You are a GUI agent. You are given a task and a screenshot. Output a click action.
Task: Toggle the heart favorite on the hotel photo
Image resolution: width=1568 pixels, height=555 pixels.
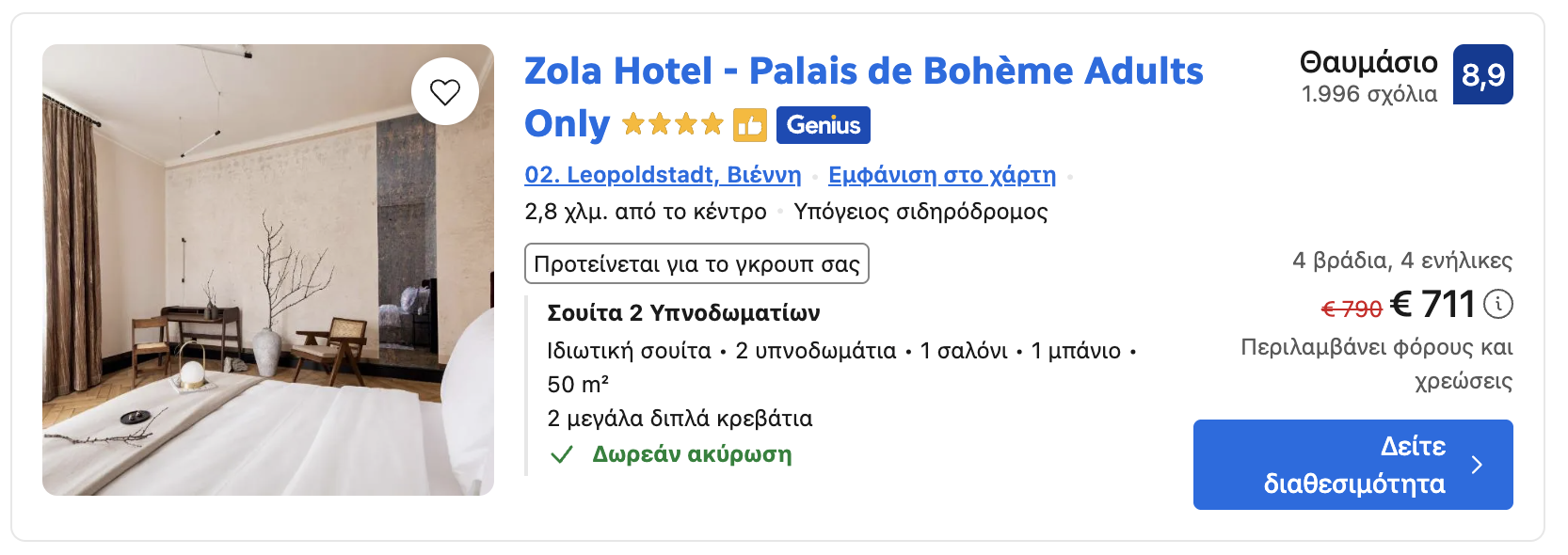(446, 91)
